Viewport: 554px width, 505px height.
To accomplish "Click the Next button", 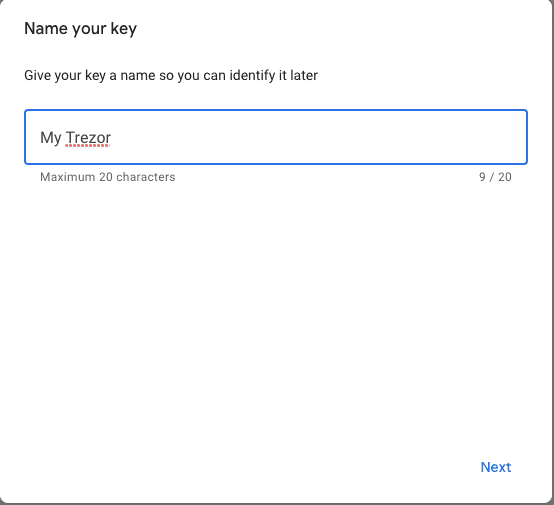I will tap(495, 467).
